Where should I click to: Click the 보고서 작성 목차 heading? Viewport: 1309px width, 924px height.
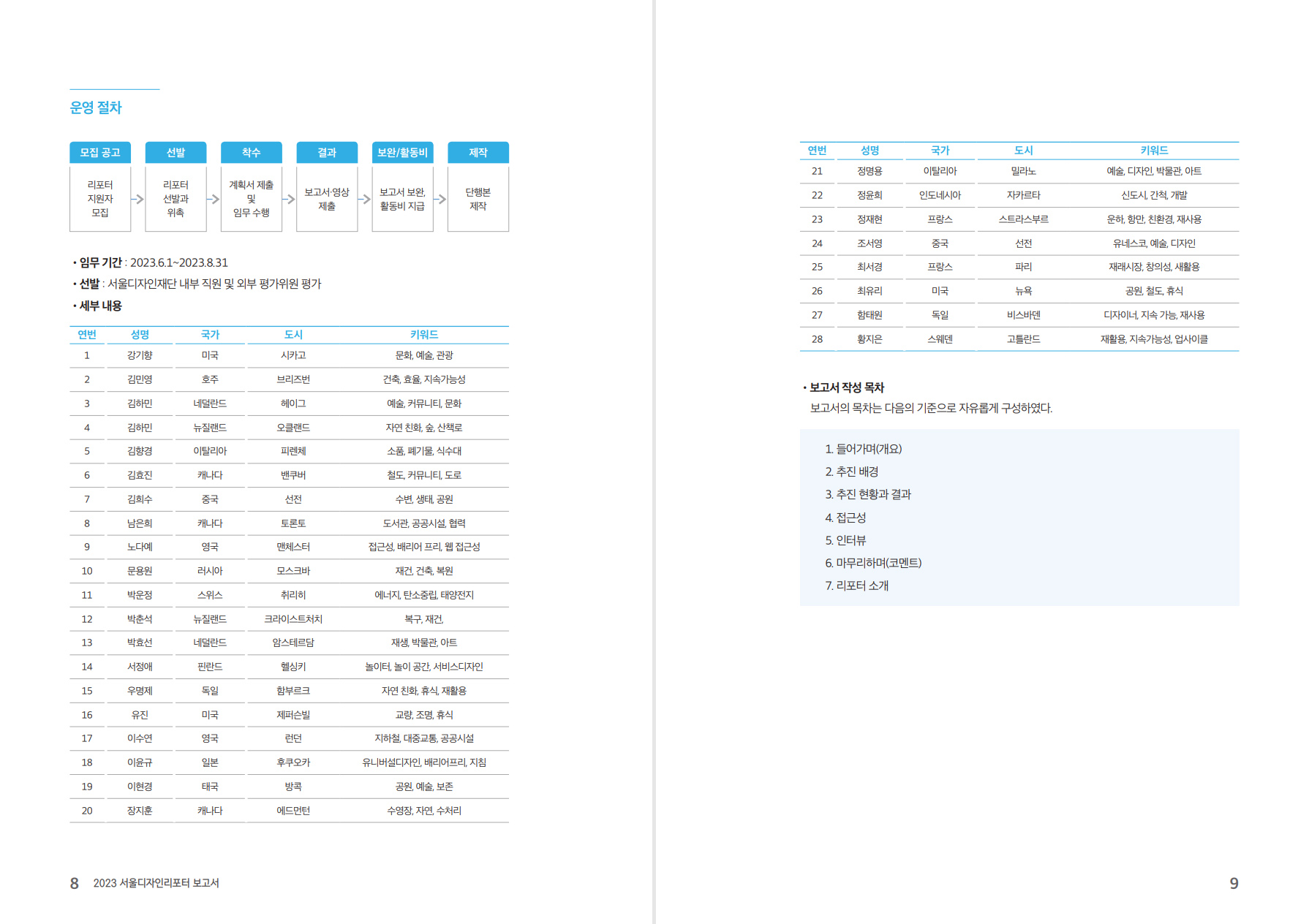click(x=847, y=387)
